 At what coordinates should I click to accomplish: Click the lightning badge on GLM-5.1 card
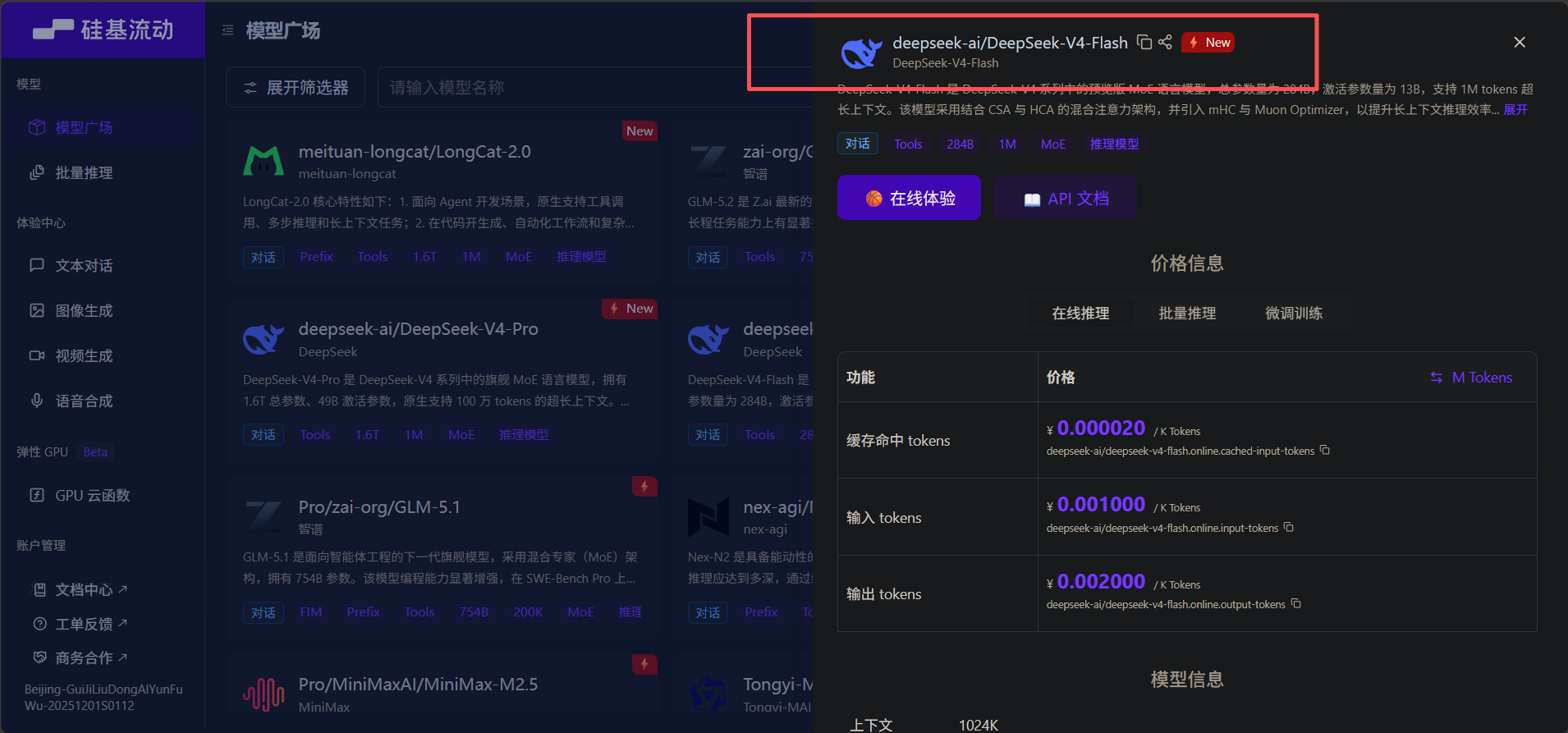(x=644, y=487)
